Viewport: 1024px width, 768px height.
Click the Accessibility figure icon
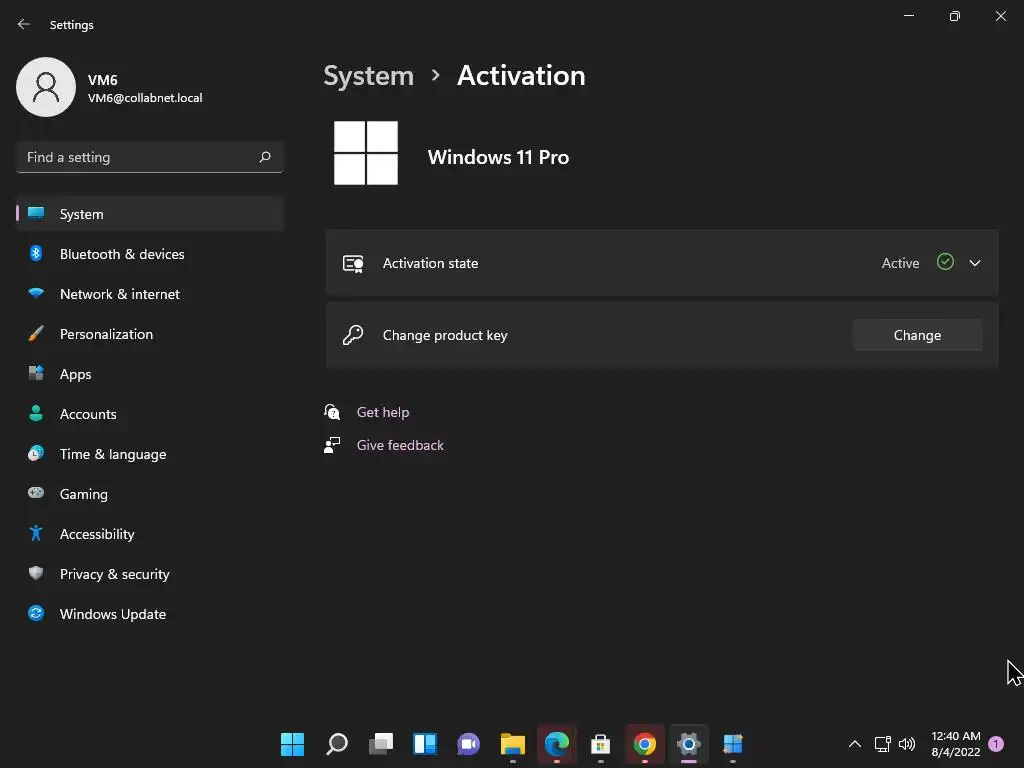coord(36,534)
